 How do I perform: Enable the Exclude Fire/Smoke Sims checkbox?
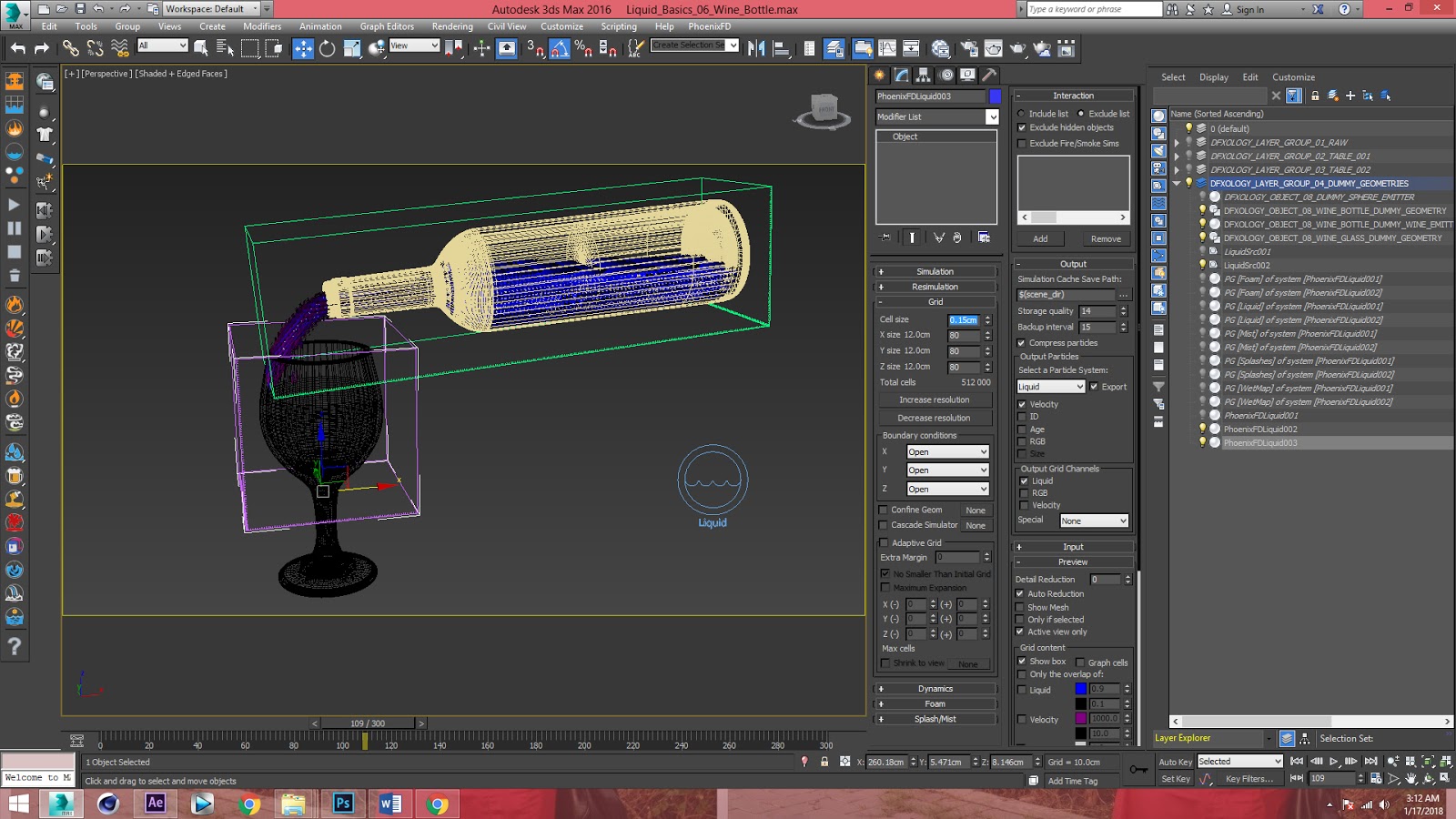pyautogui.click(x=1022, y=143)
